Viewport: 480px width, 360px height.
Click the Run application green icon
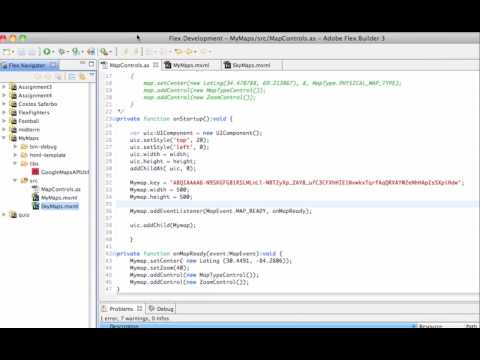click(x=47, y=51)
